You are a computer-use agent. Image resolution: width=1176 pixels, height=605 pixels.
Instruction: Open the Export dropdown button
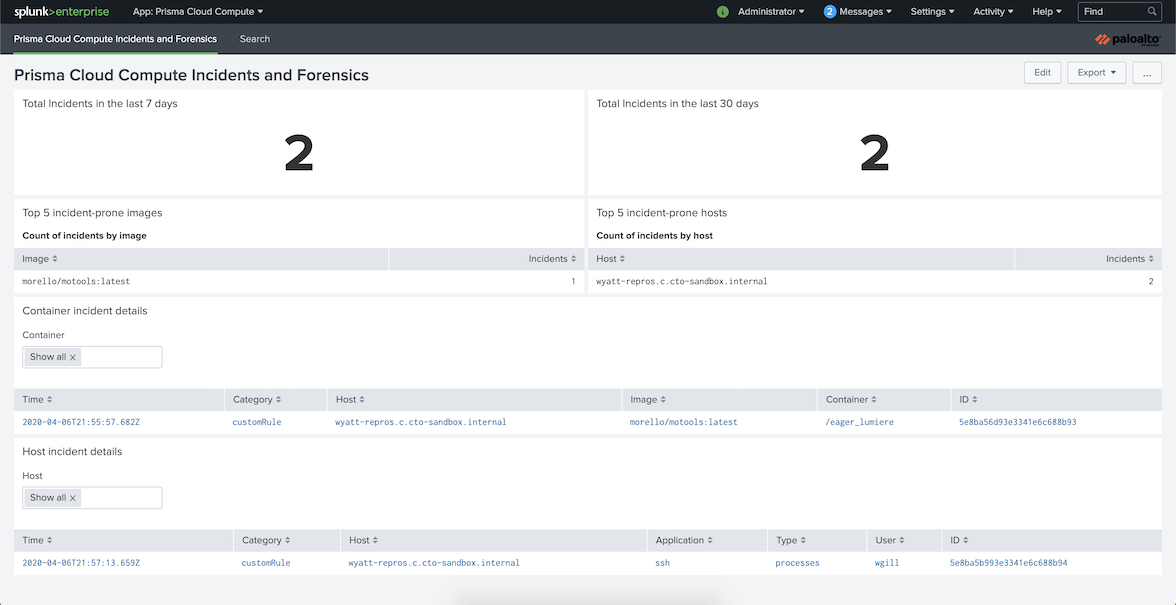point(1096,73)
